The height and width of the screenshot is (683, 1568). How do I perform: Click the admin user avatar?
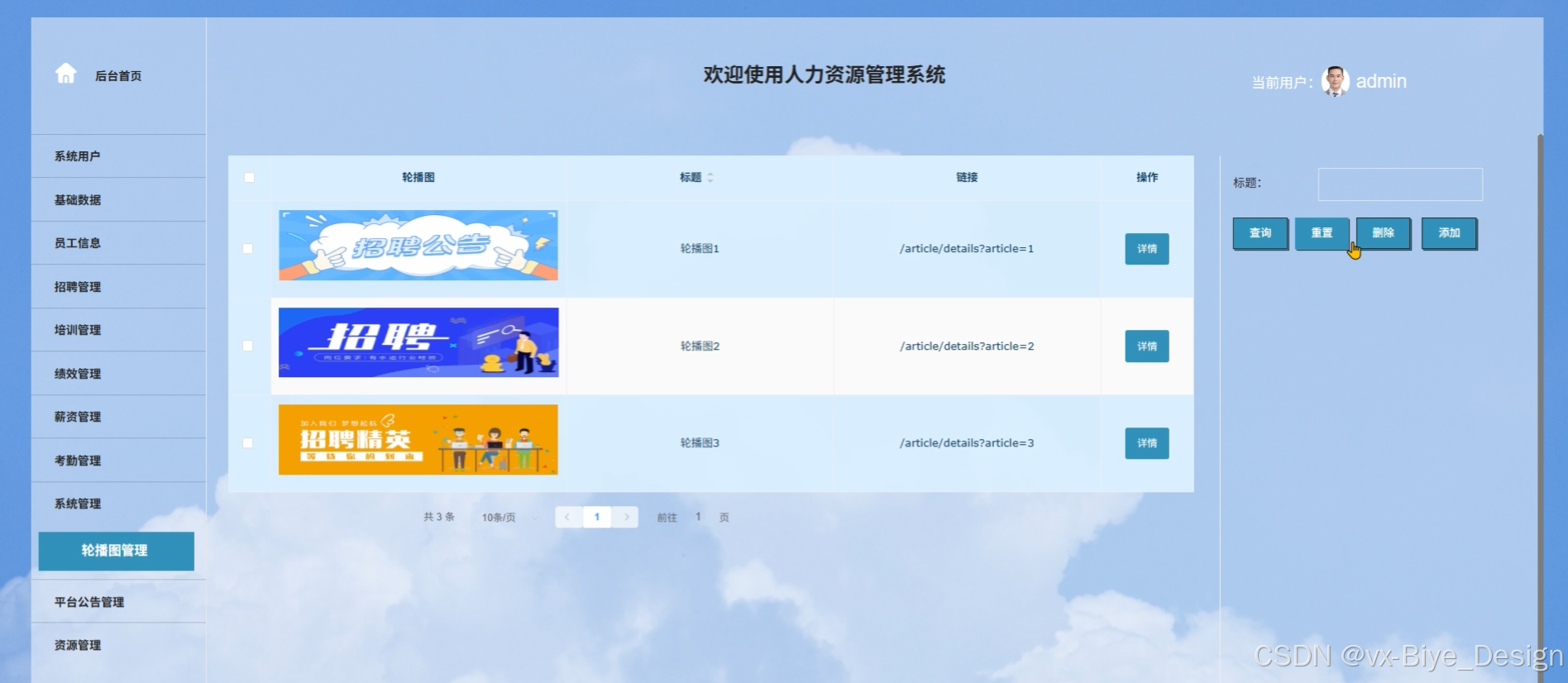point(1335,81)
